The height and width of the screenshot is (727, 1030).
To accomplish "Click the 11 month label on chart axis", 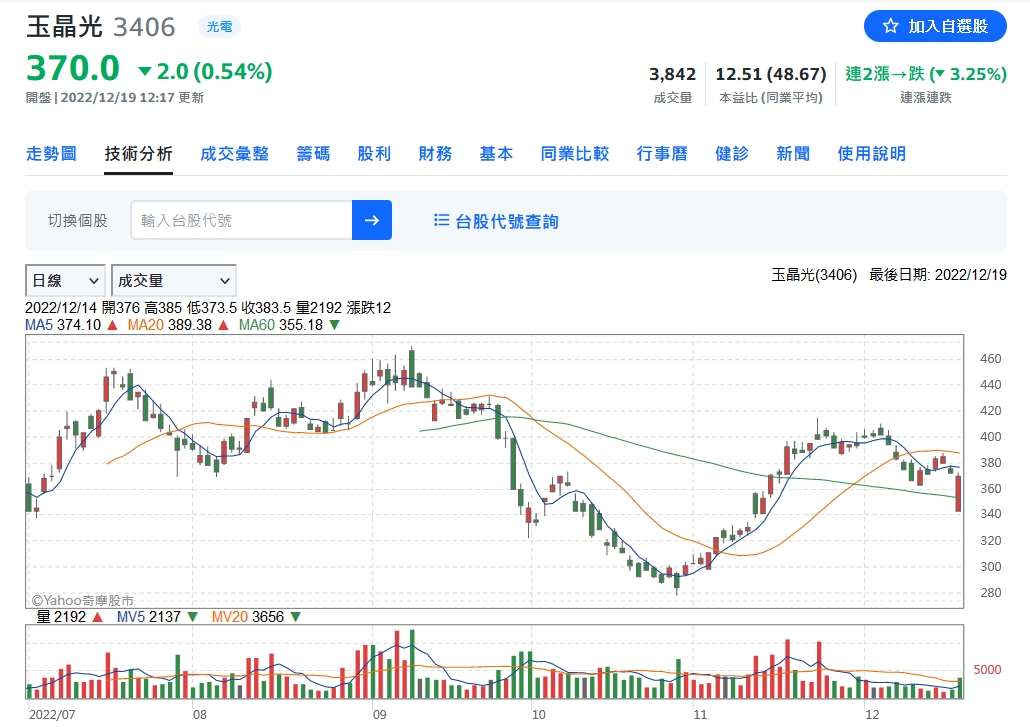I will click(700, 714).
